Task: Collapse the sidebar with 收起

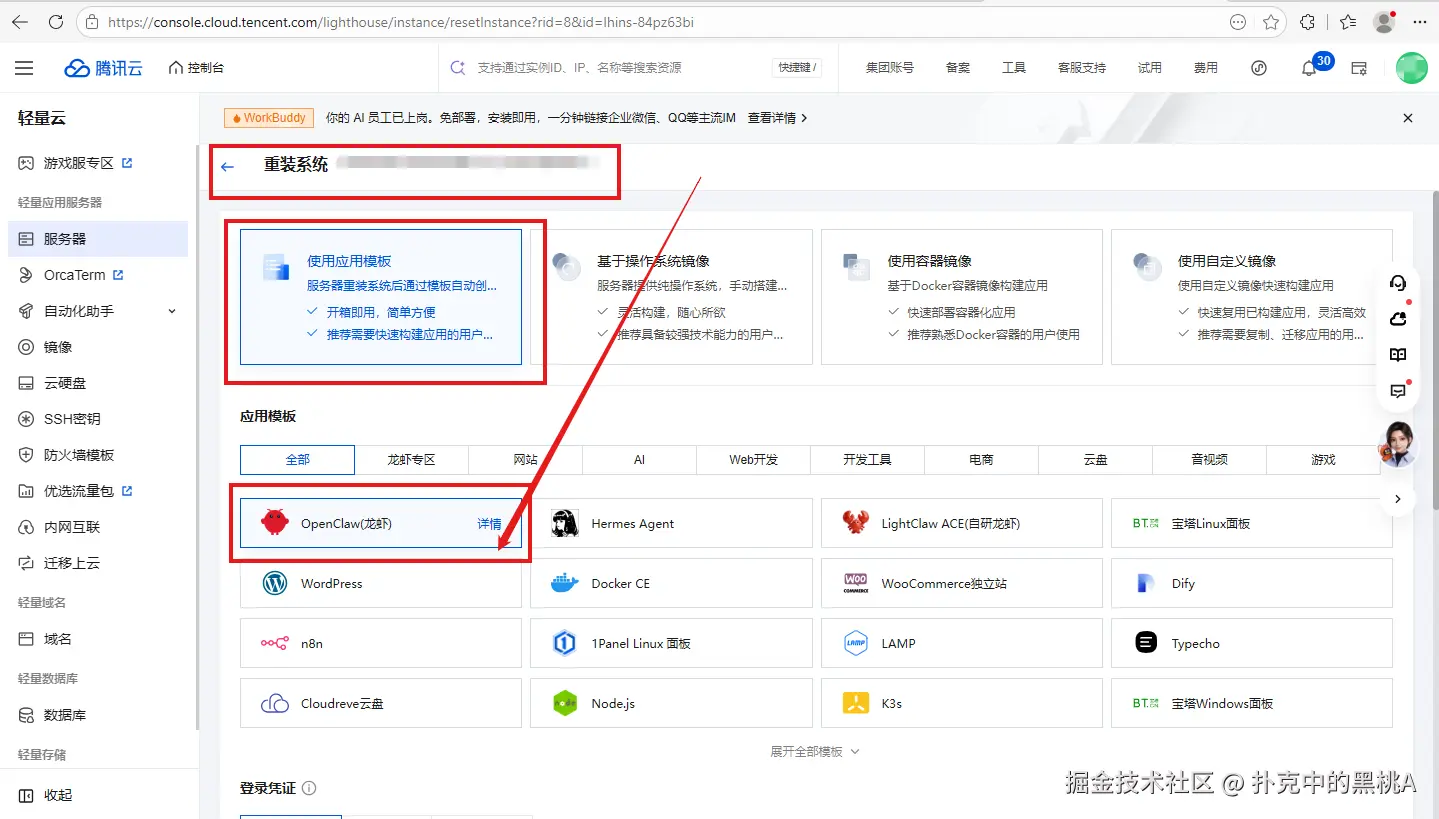Action: (x=46, y=795)
